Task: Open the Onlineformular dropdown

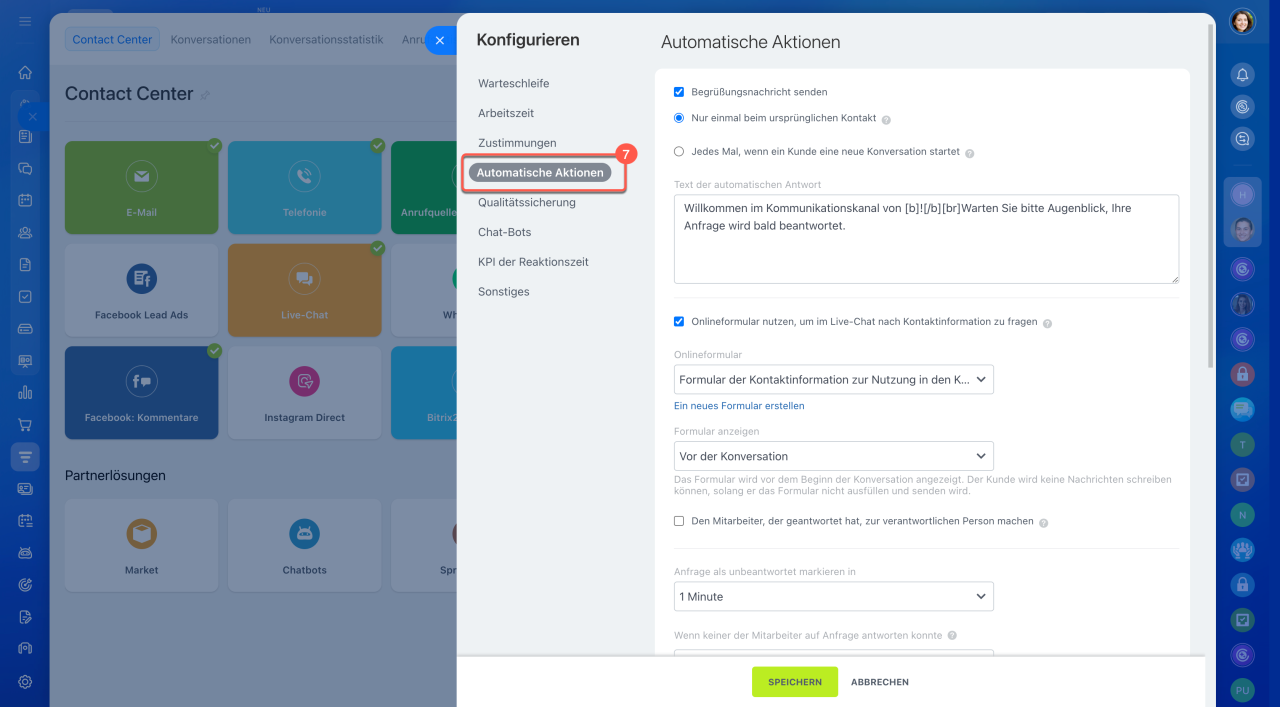Action: [834, 380]
